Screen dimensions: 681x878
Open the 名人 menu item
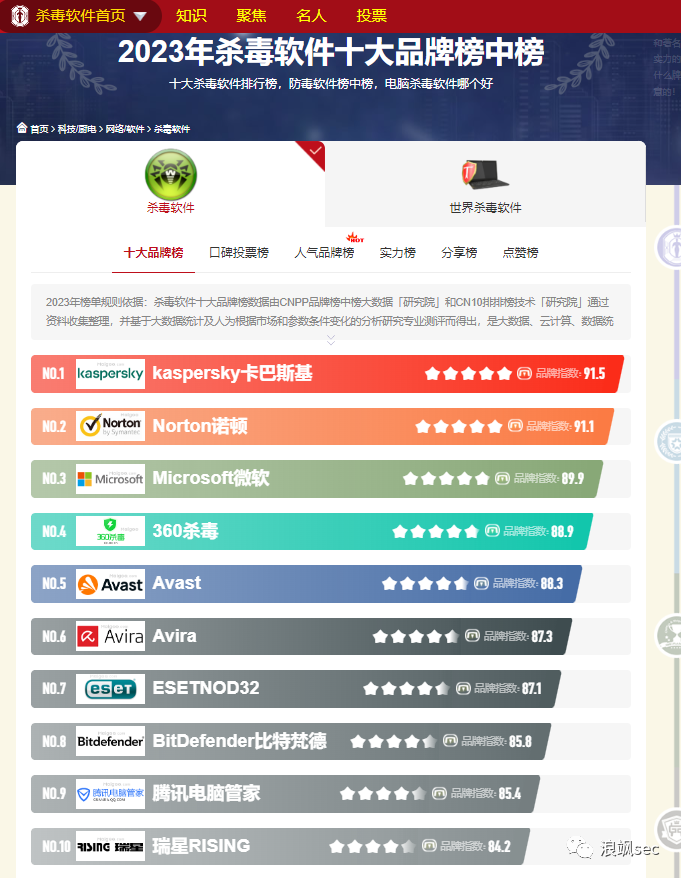click(311, 16)
